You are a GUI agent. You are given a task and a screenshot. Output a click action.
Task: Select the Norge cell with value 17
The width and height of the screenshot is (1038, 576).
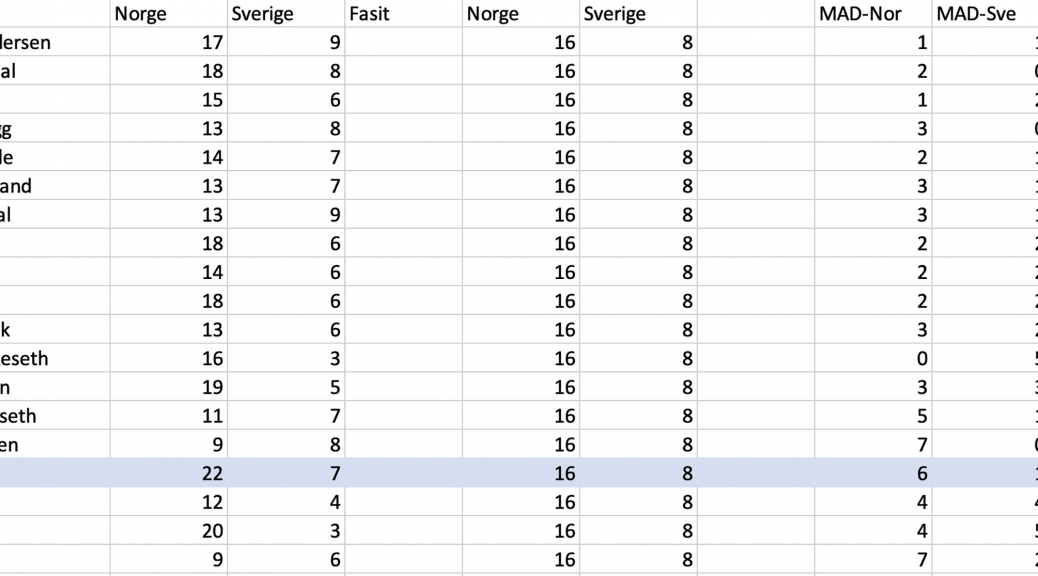[168, 43]
